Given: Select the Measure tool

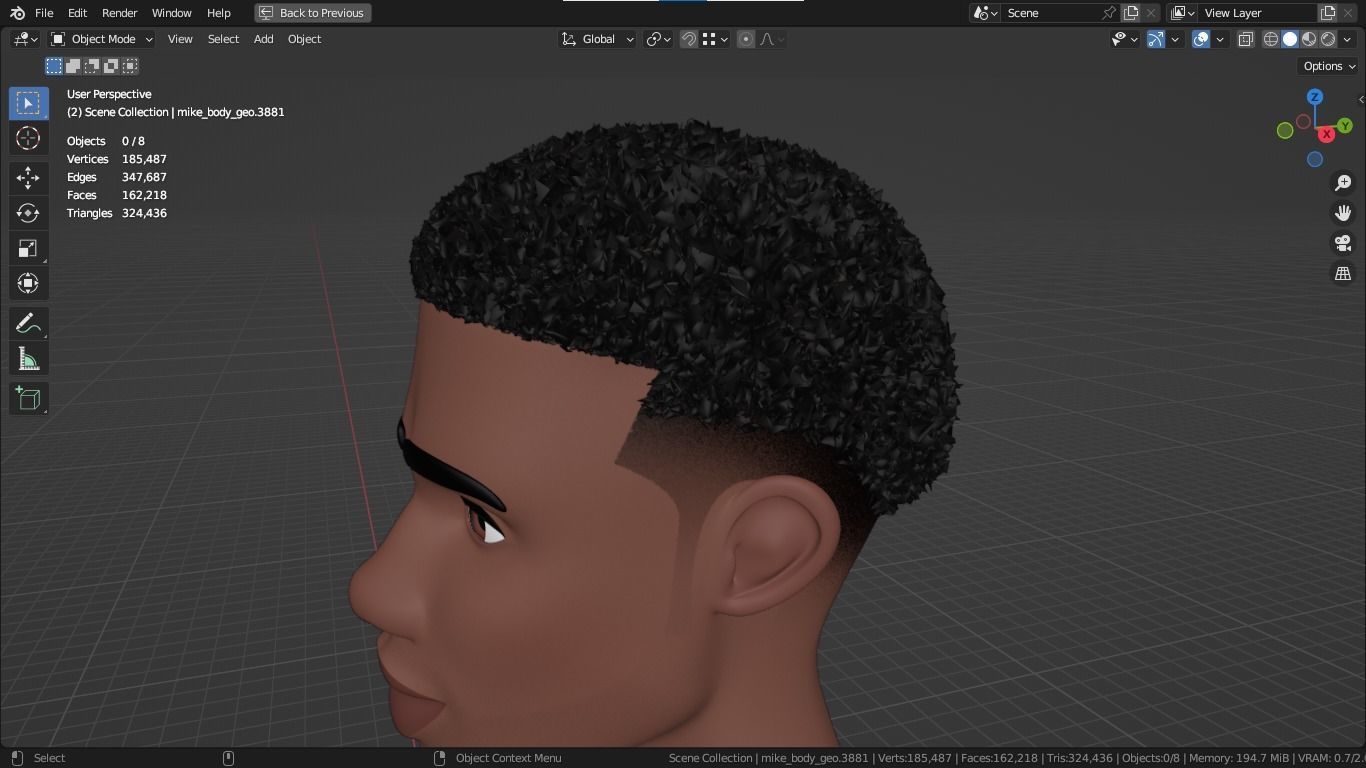Looking at the screenshot, I should click(x=28, y=359).
